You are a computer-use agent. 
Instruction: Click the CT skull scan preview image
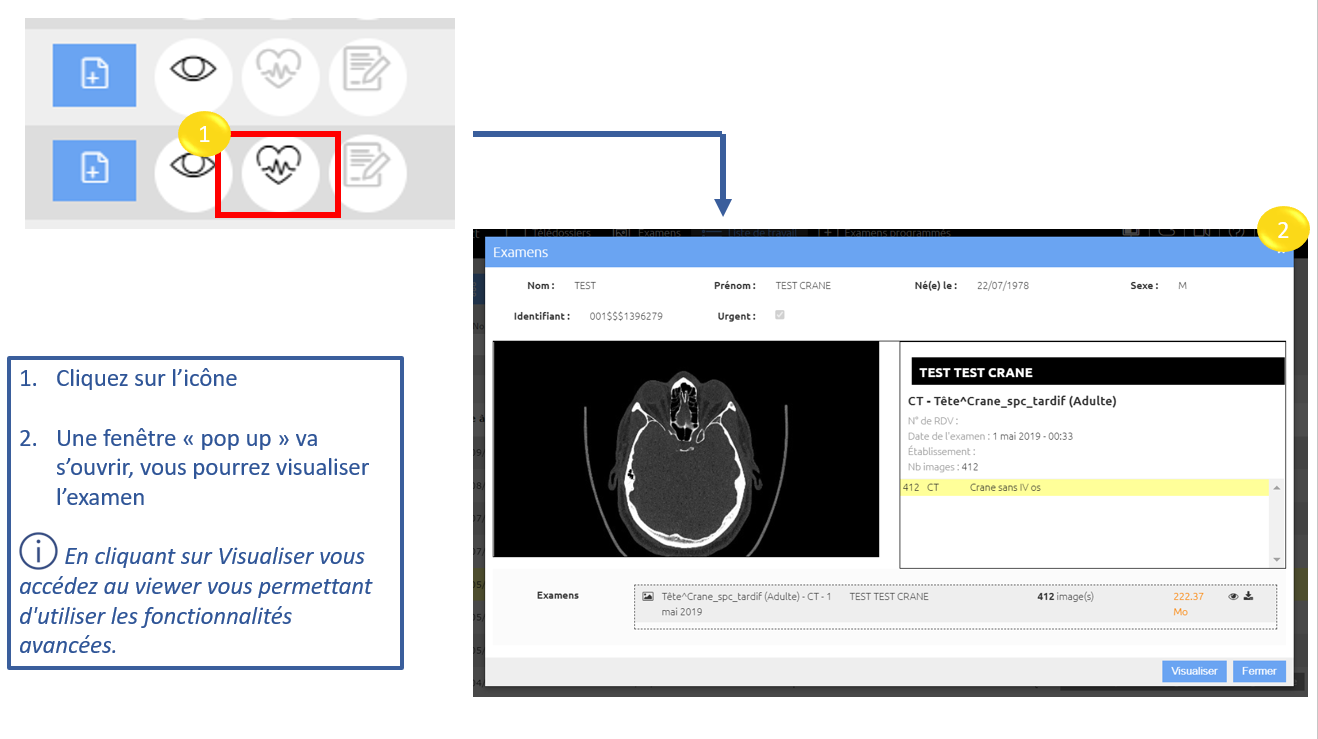tap(686, 448)
